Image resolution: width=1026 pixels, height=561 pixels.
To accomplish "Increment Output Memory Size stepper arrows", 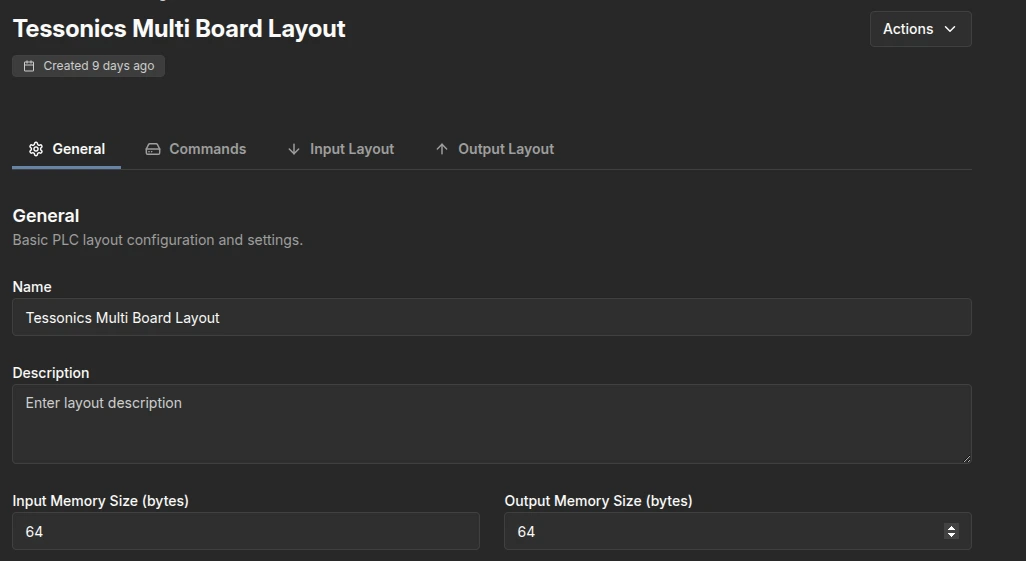I will 952,527.
